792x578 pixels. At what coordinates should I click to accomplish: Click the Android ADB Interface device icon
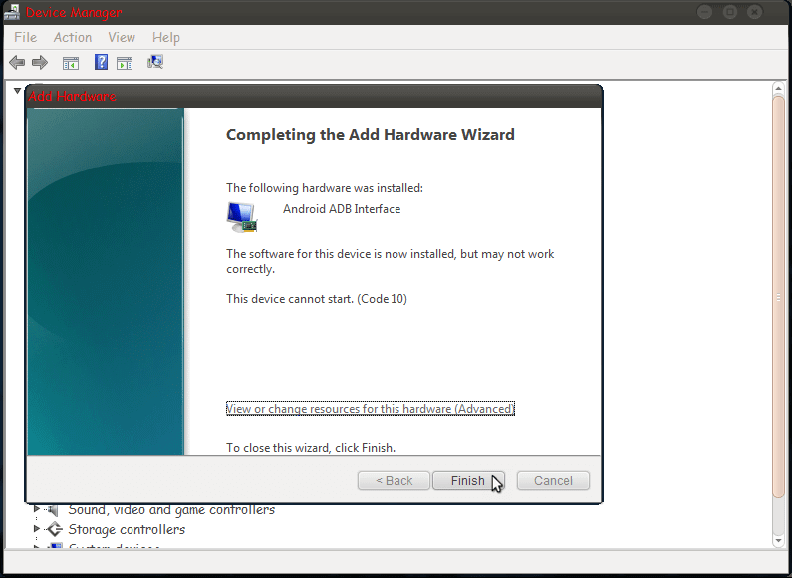(x=242, y=217)
